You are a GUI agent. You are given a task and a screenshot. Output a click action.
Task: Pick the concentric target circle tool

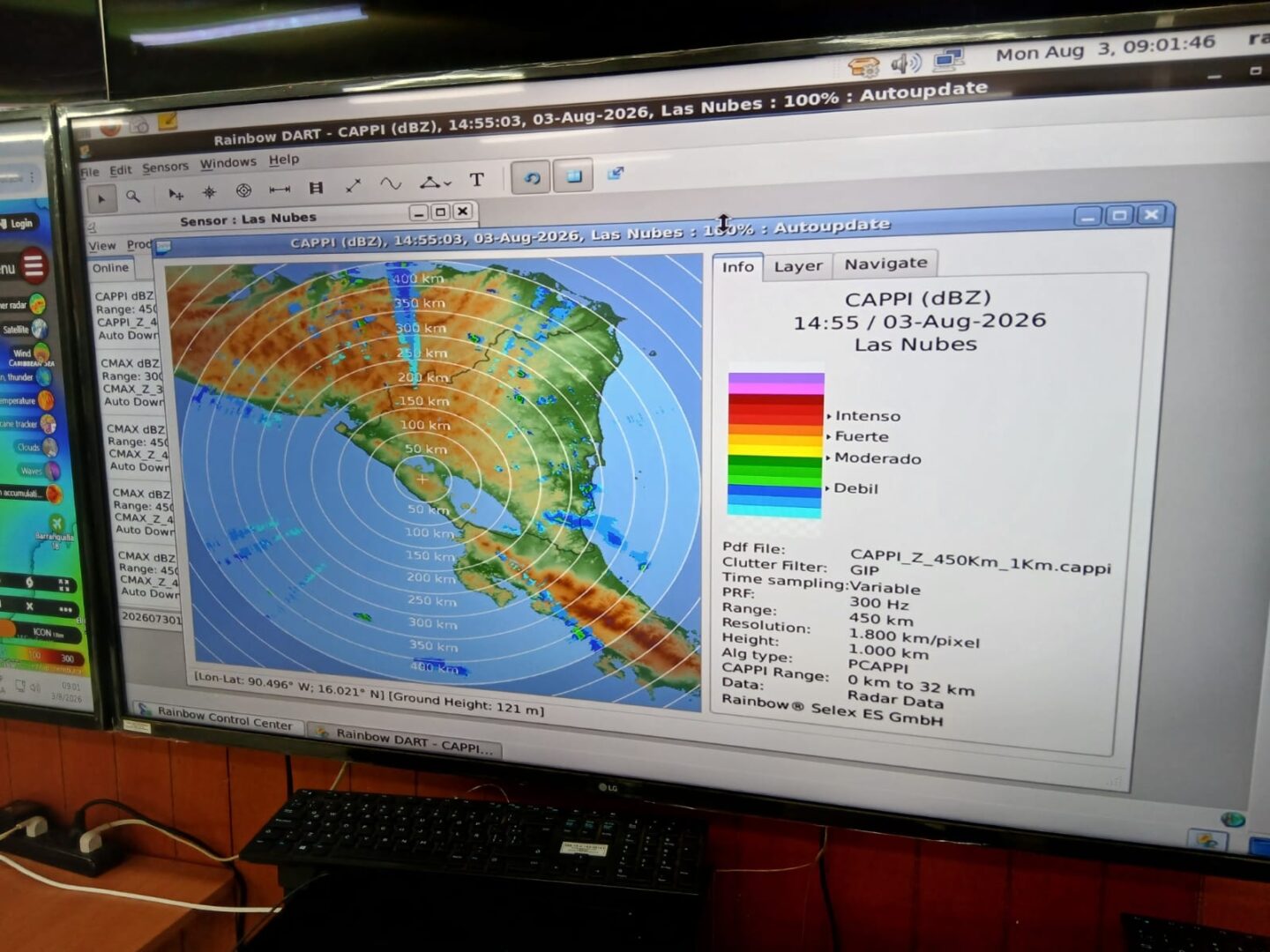pos(243,190)
